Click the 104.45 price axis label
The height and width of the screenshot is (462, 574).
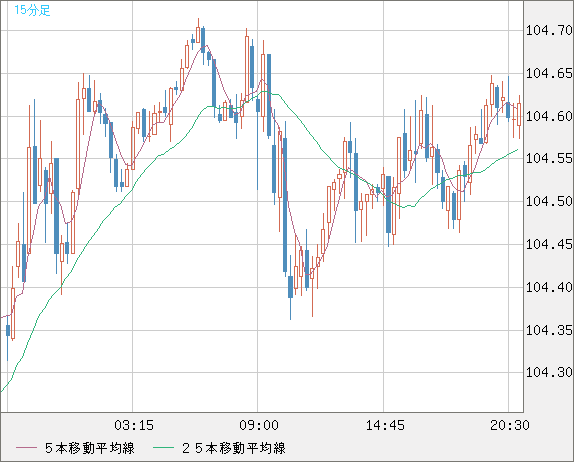point(549,244)
